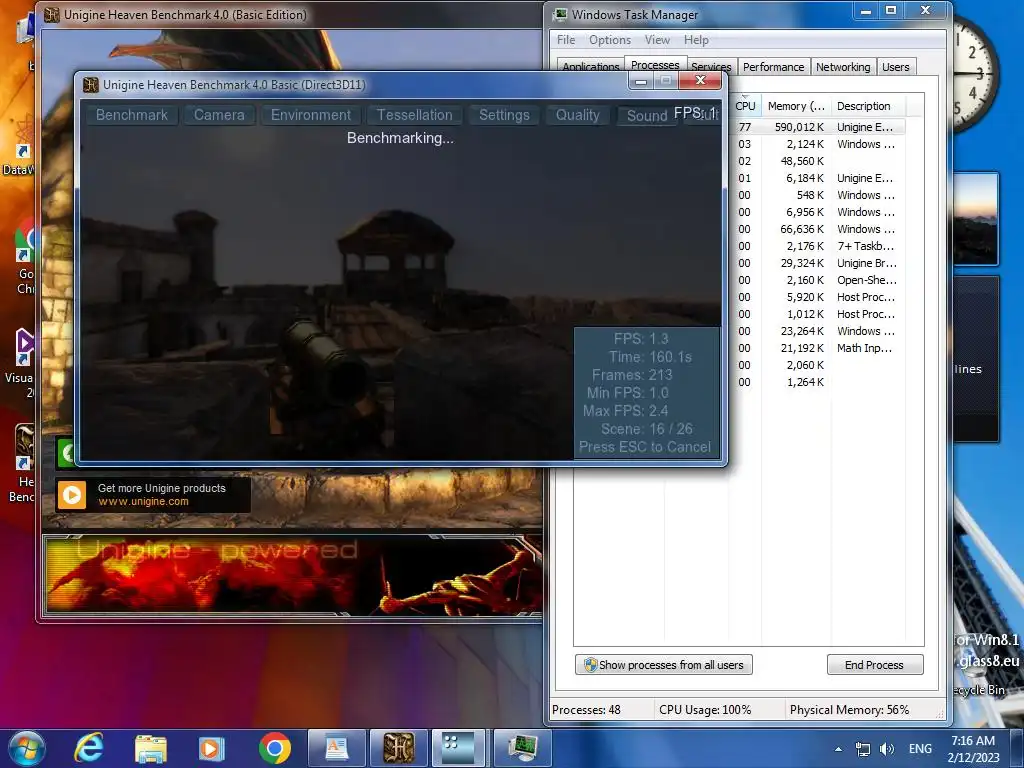Screen dimensions: 1024x768
Task: Open the slideshow gadget thumbnail
Action: [x=976, y=219]
